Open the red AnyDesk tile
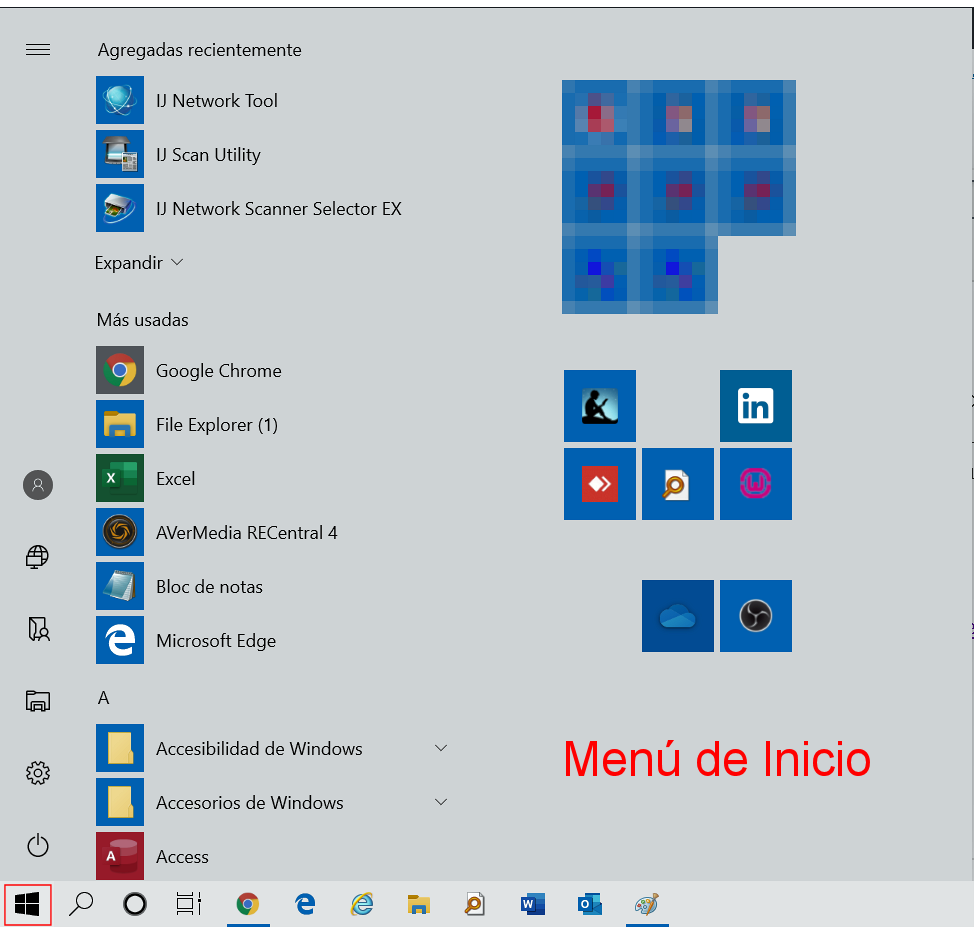The image size is (980, 929). point(600,484)
